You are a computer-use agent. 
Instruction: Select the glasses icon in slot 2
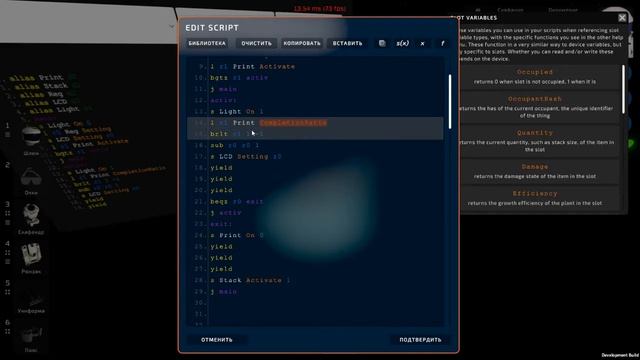click(31, 177)
